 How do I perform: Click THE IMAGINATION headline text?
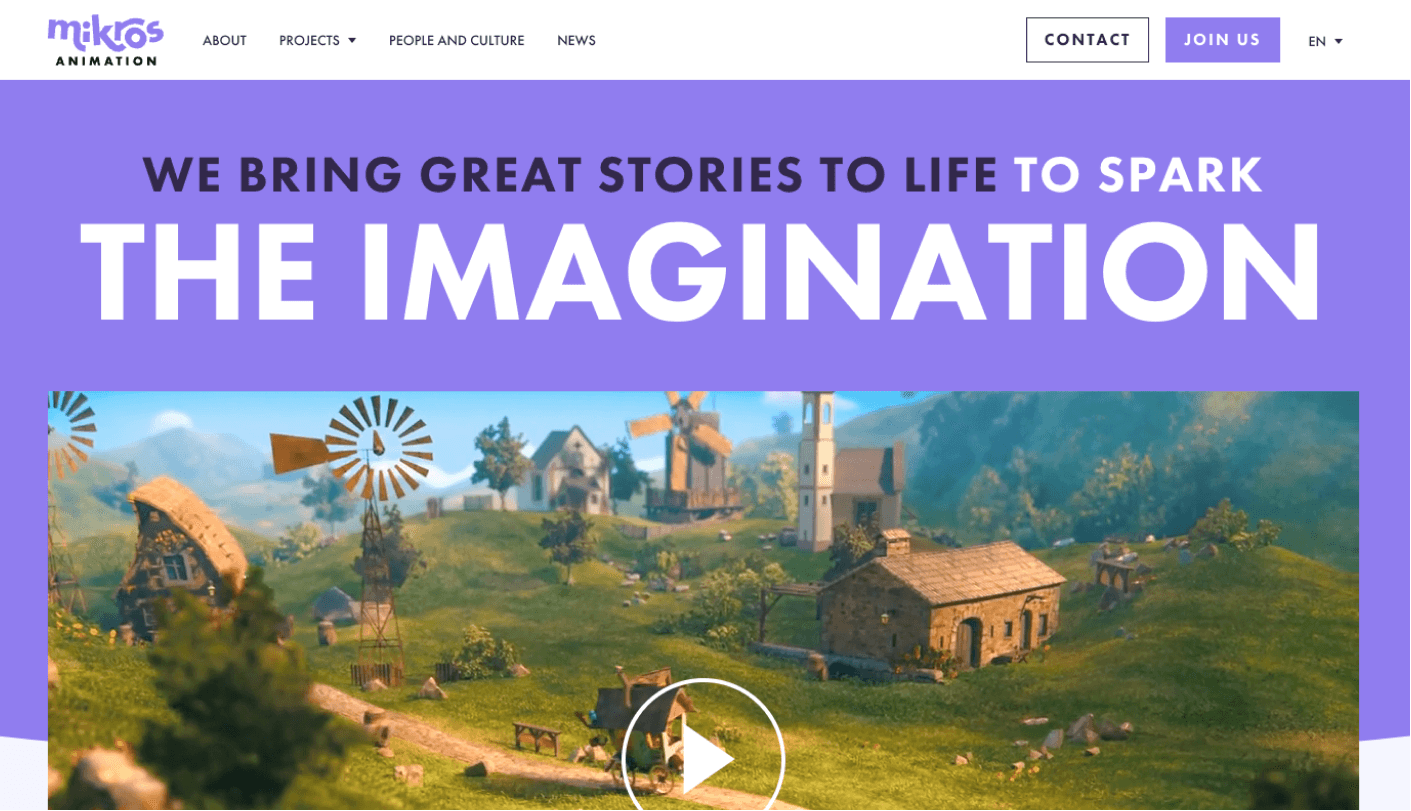702,272
